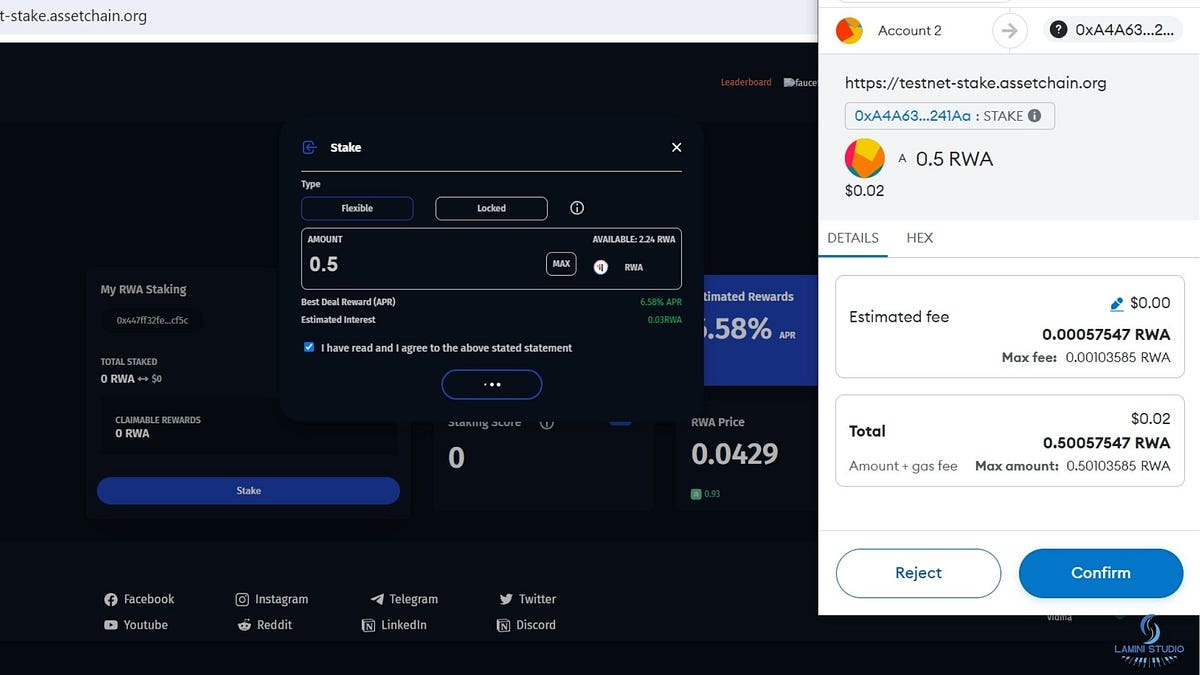Viewport: 1200px width, 675px height.
Task: Uncheck the agree to statement checkbox
Action: pos(309,347)
